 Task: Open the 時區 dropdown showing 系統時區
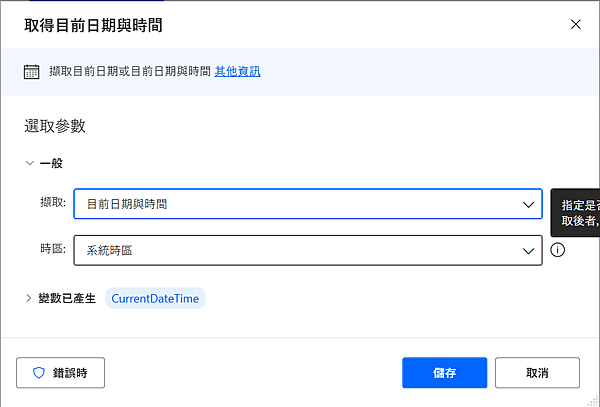pyautogui.click(x=300, y=250)
